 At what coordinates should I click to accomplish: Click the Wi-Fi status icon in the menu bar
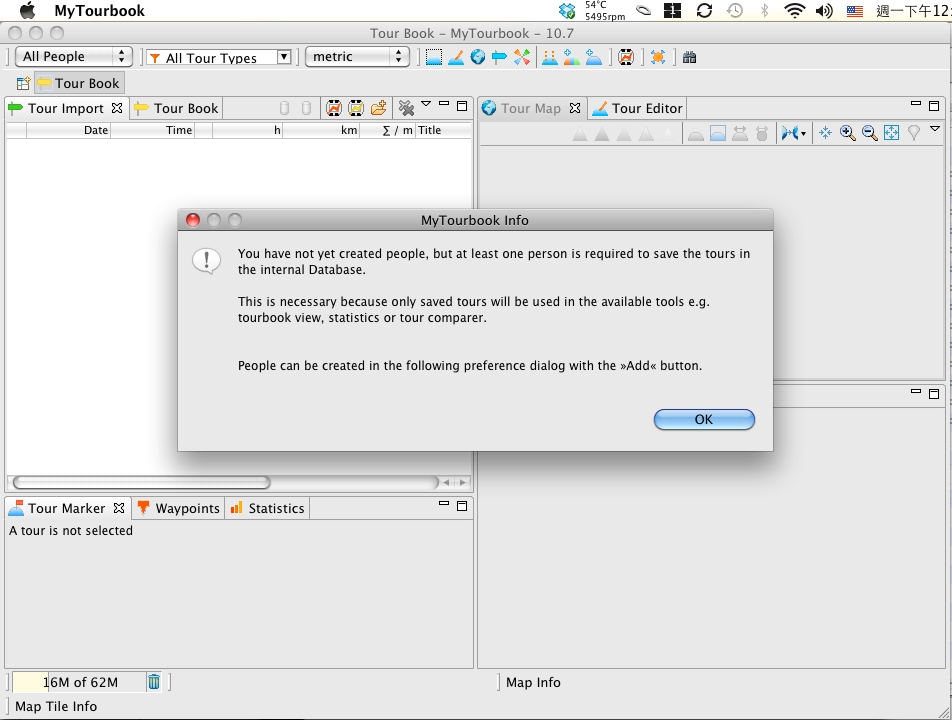[795, 10]
